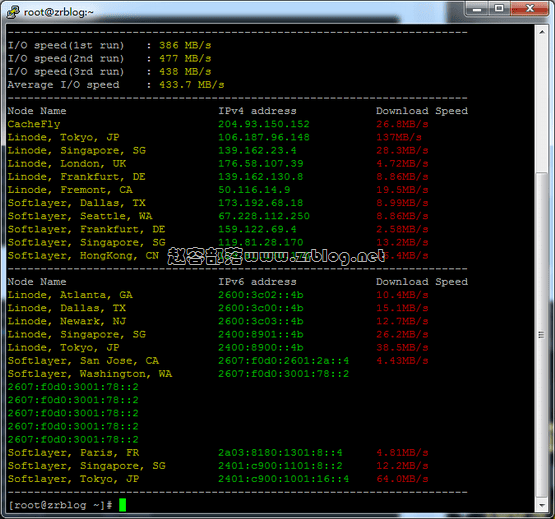Click IP address 204.93.150.152
The width and height of the screenshot is (555, 519).
[x=264, y=124]
